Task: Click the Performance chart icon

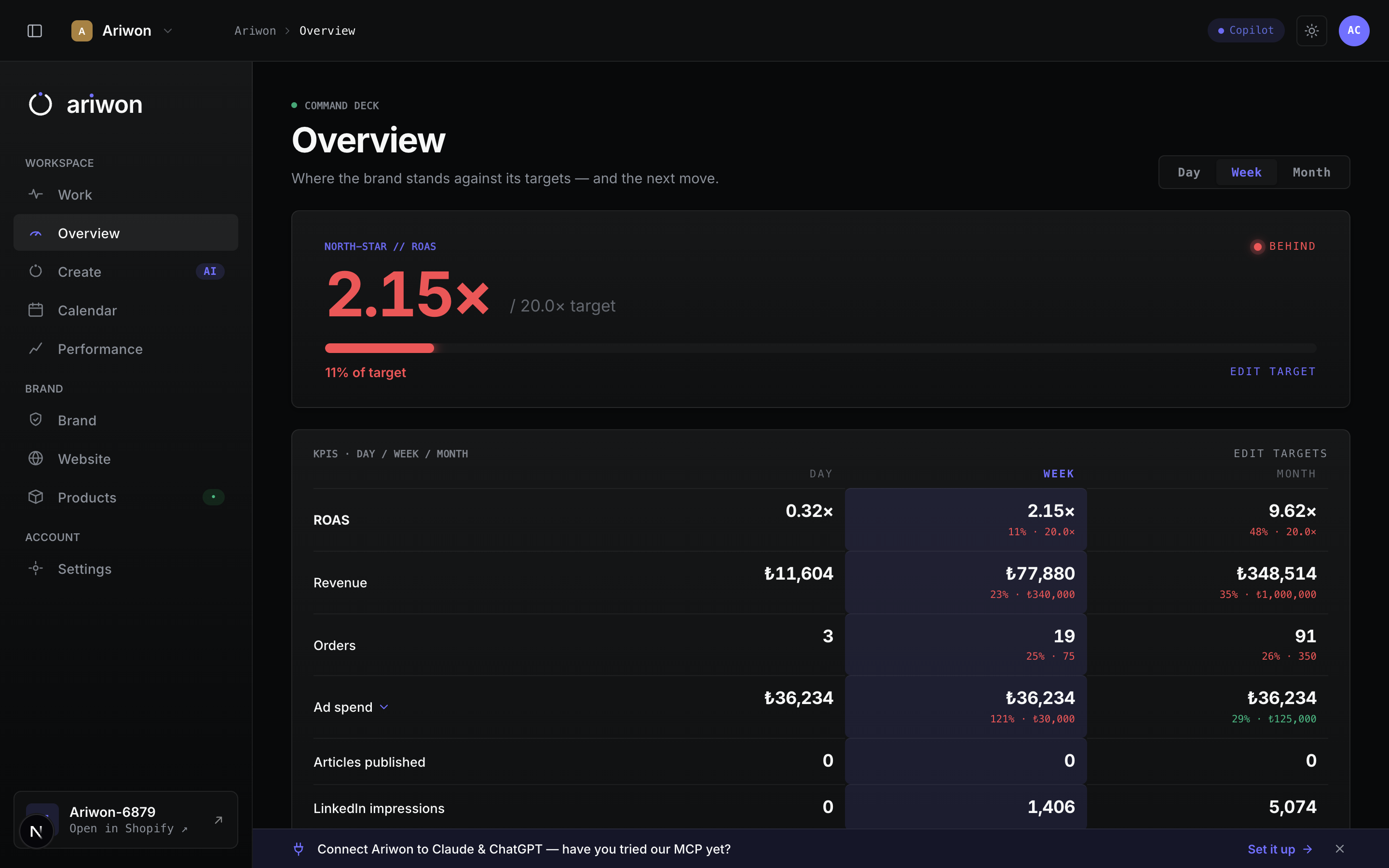Action: 36,349
